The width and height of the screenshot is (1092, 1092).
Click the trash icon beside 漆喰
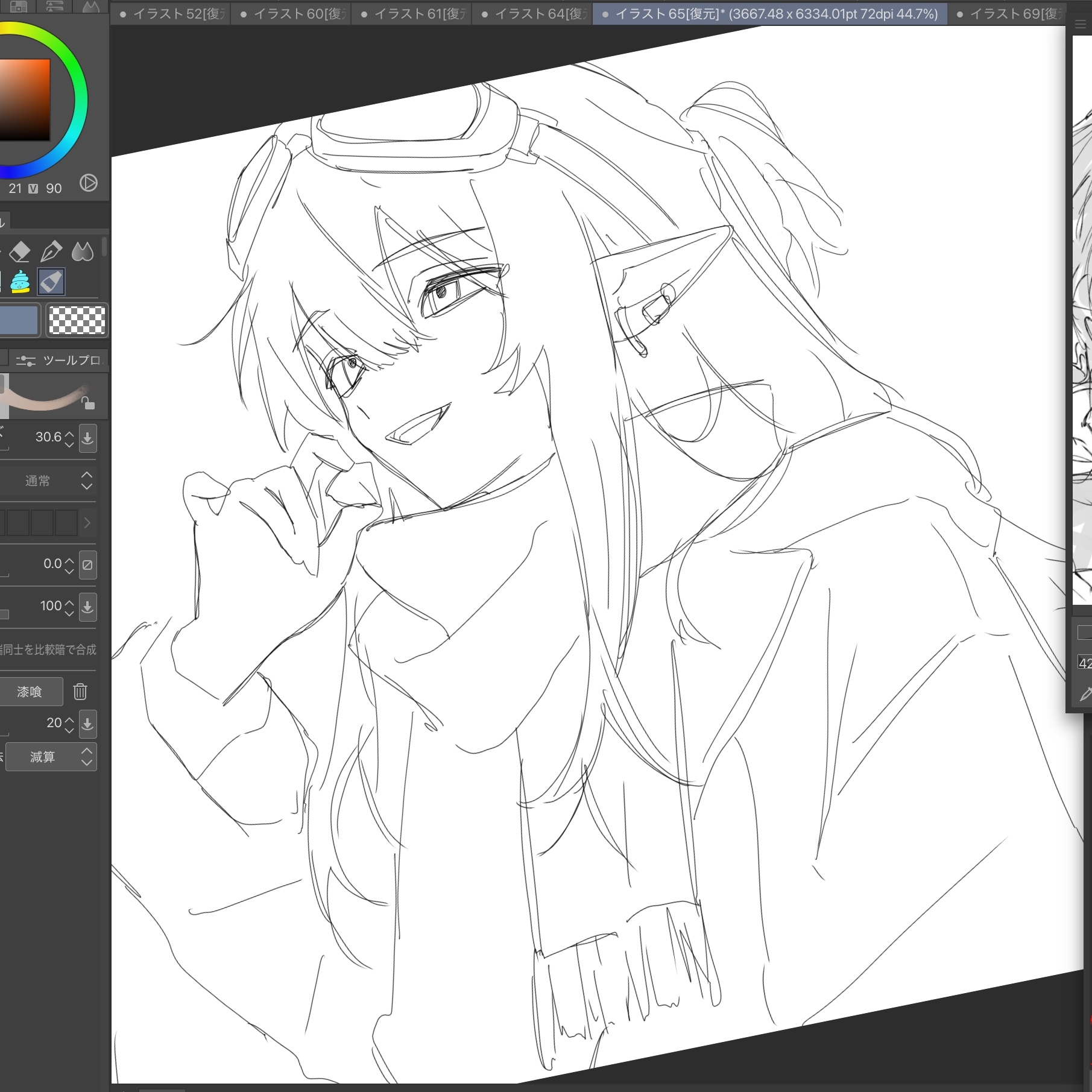point(80,692)
